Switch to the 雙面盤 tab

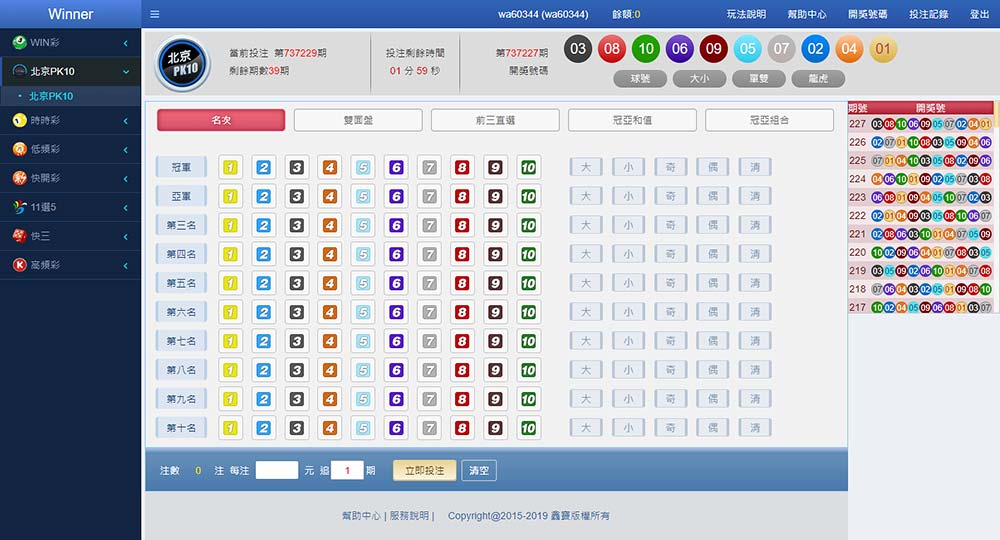[358, 120]
